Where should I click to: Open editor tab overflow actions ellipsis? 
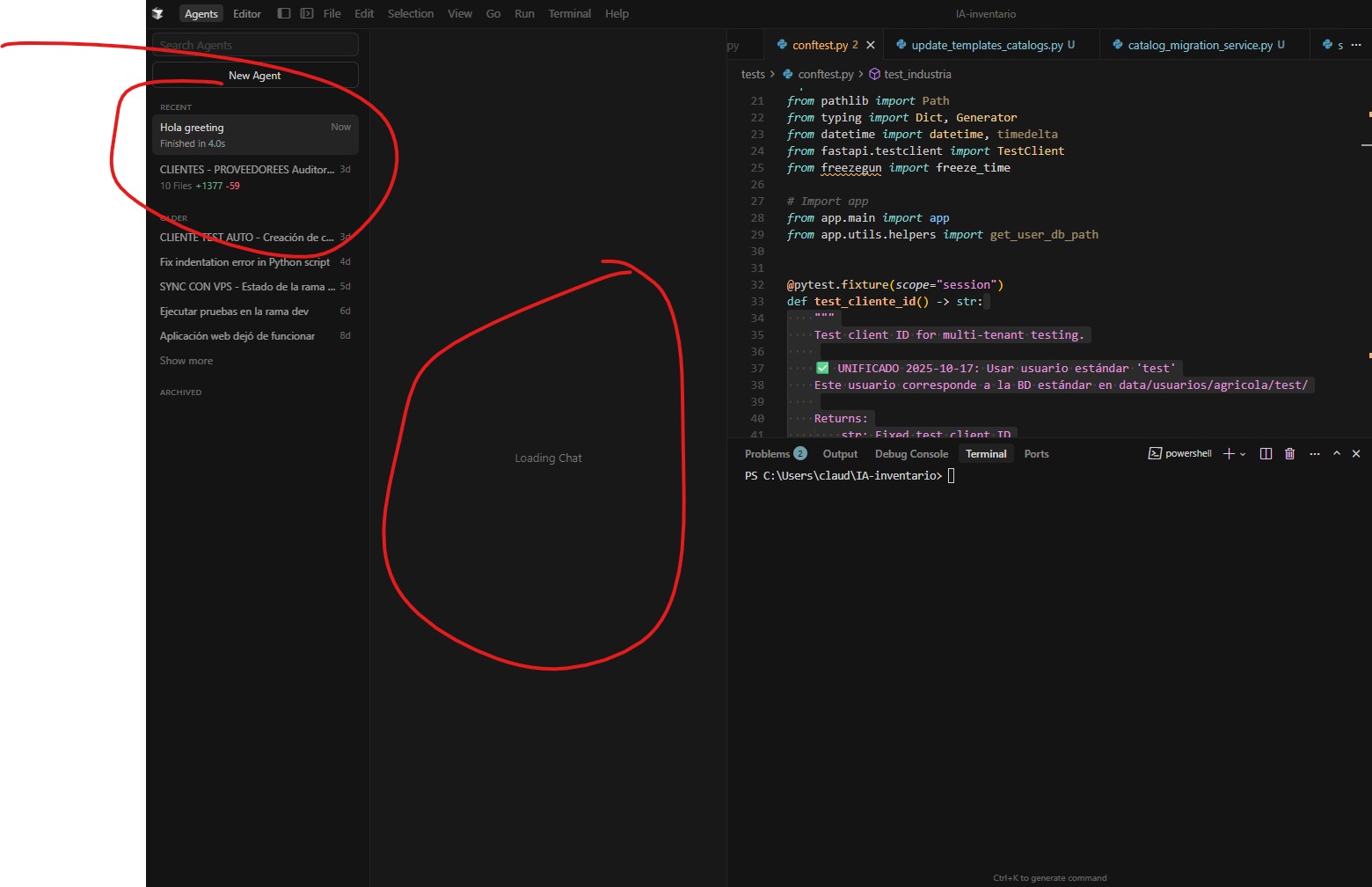point(1355,45)
